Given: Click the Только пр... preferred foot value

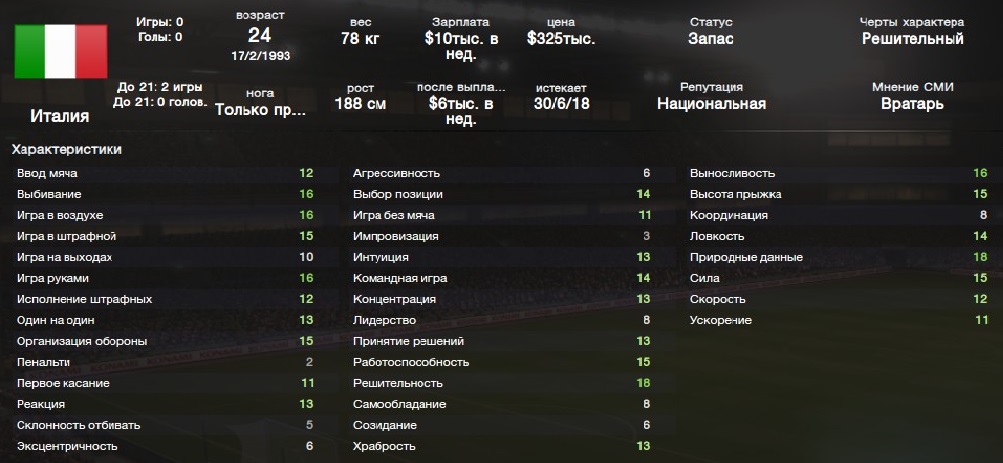Looking at the screenshot, I should click(x=260, y=110).
